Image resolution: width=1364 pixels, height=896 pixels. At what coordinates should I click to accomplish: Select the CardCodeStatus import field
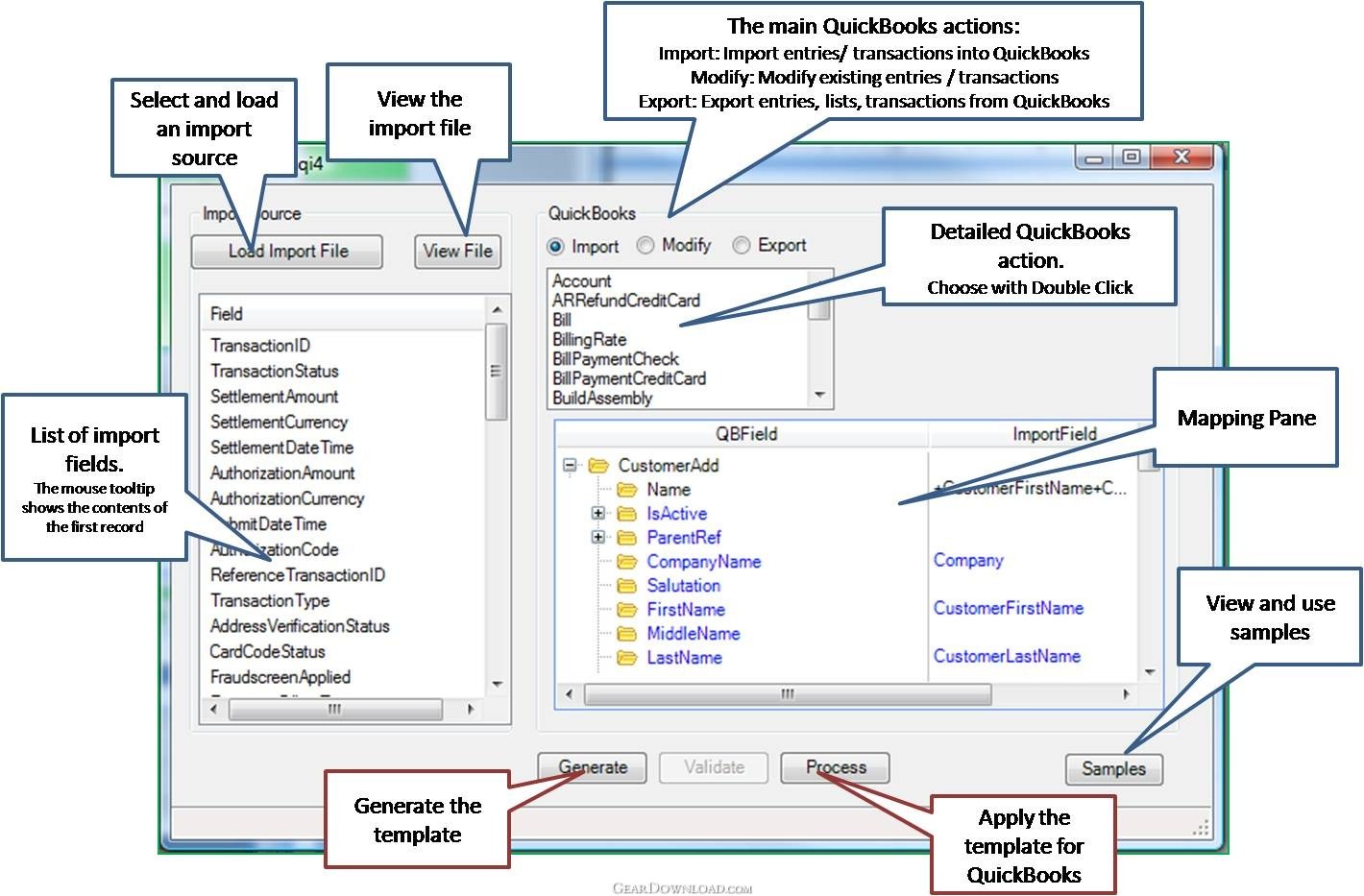click(x=267, y=651)
